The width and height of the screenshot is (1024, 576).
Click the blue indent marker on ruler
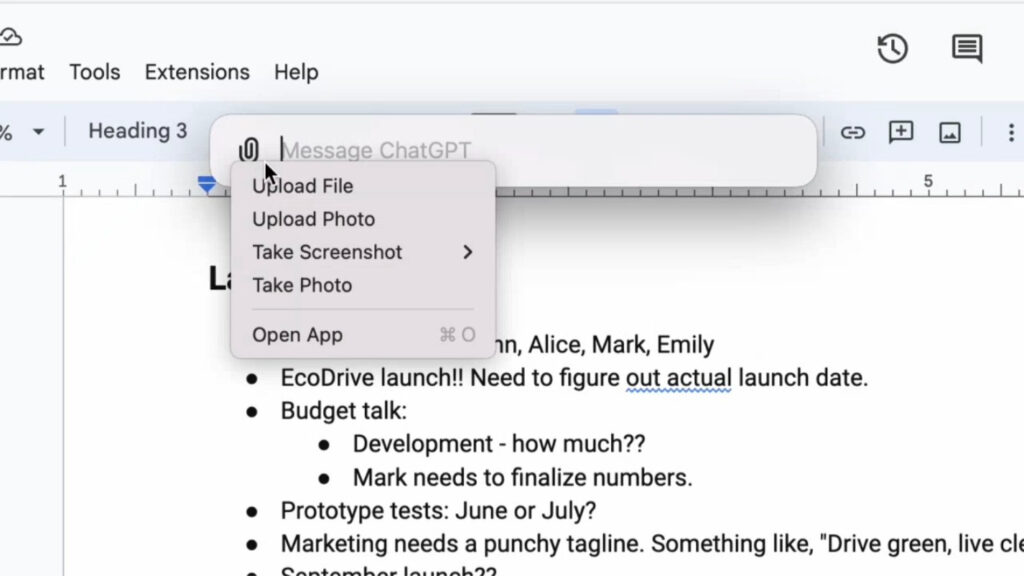pyautogui.click(x=206, y=185)
